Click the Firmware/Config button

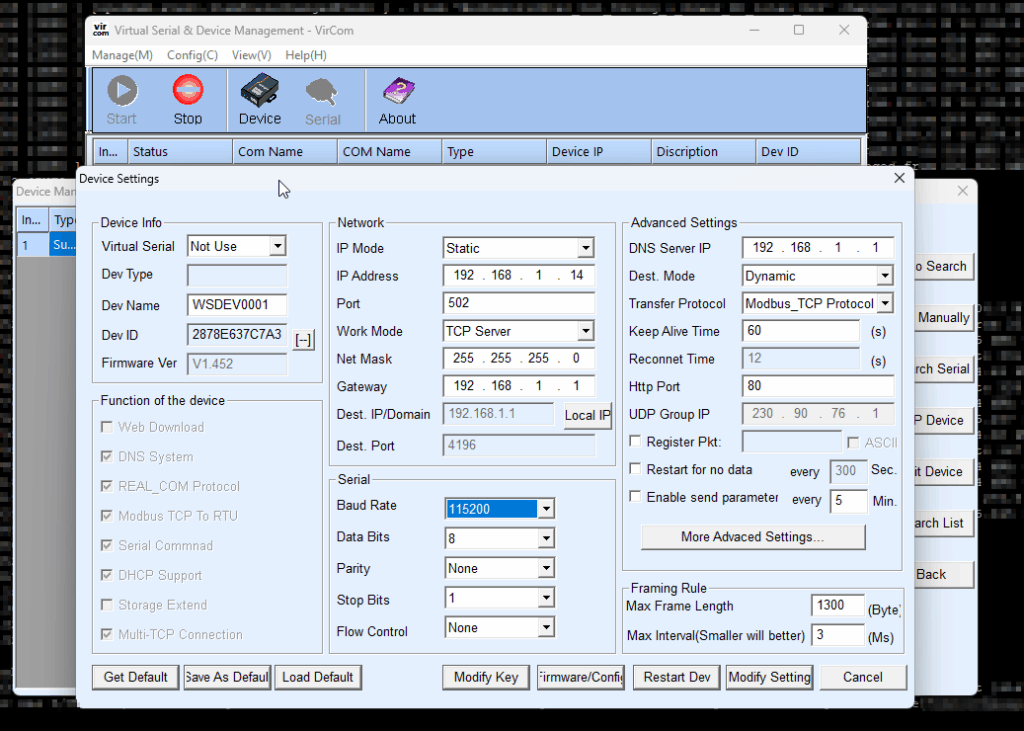coord(581,677)
